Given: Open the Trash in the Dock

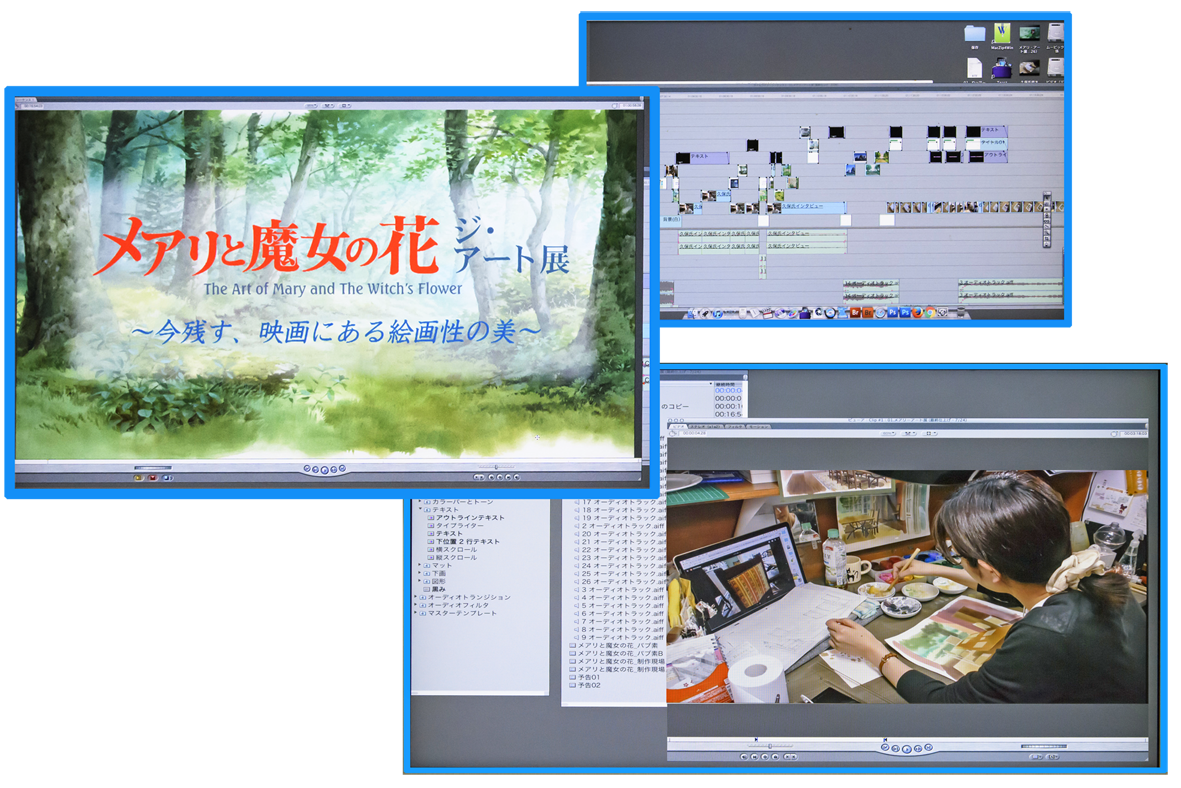Looking at the screenshot, I should [961, 313].
